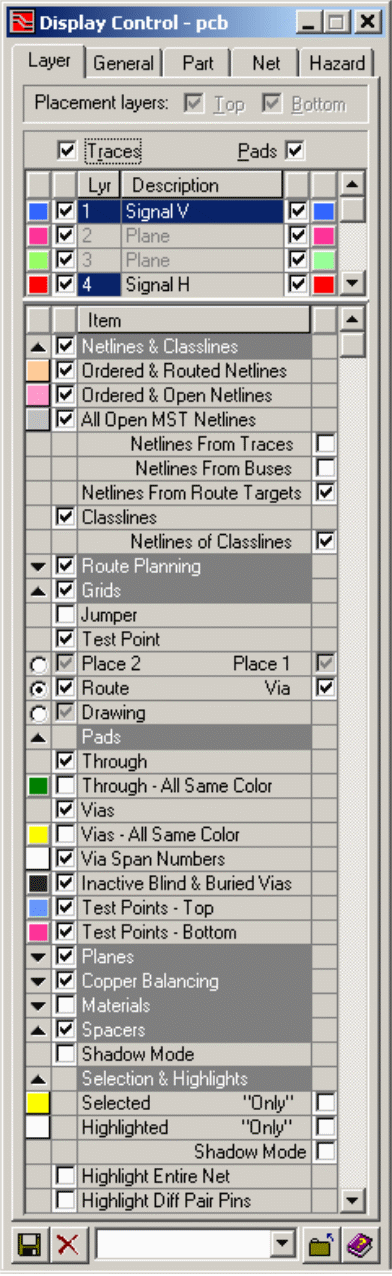The image size is (392, 1276).
Task: Open the scheme dropdown at bottom
Action: (x=285, y=1245)
